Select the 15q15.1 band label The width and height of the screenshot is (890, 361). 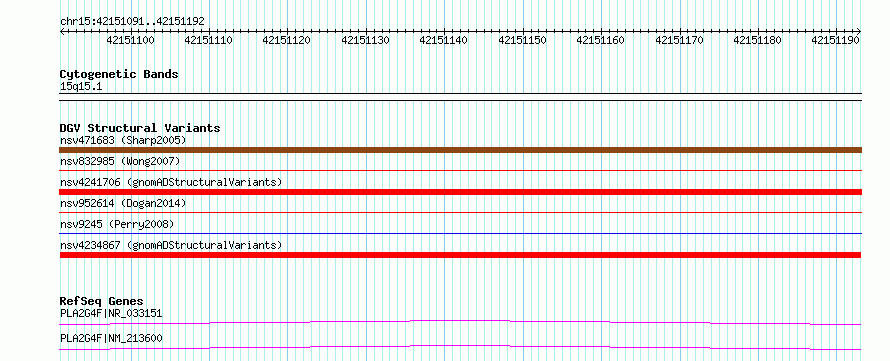[x=81, y=87]
